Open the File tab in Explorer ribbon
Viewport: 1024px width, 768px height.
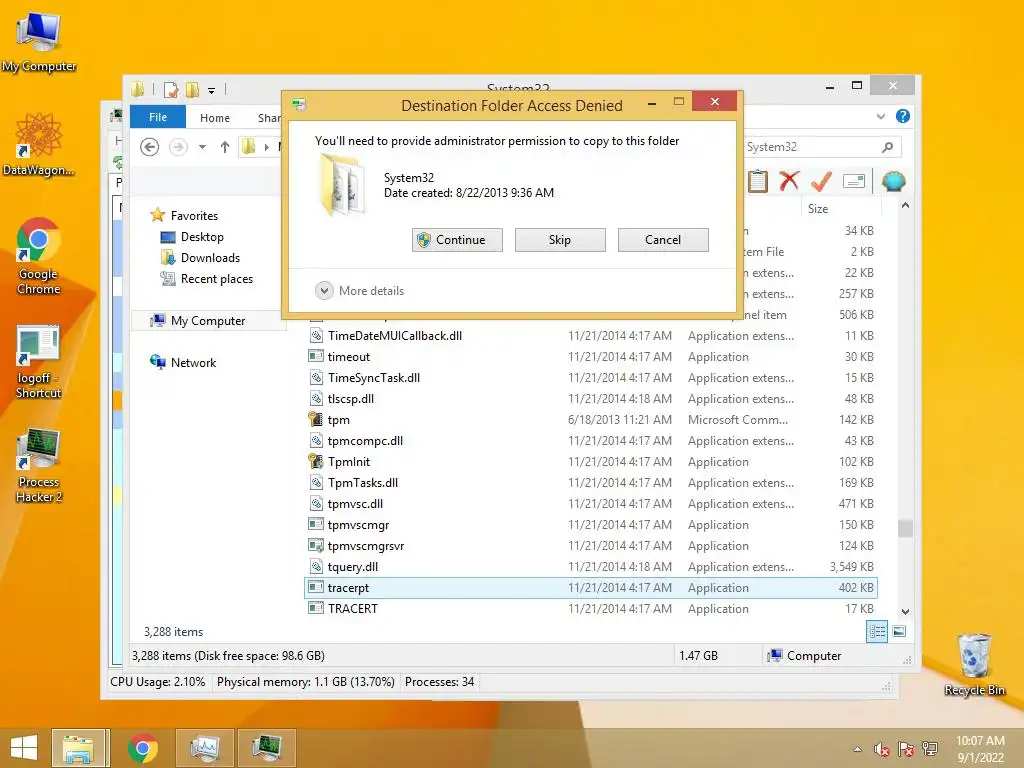click(158, 117)
